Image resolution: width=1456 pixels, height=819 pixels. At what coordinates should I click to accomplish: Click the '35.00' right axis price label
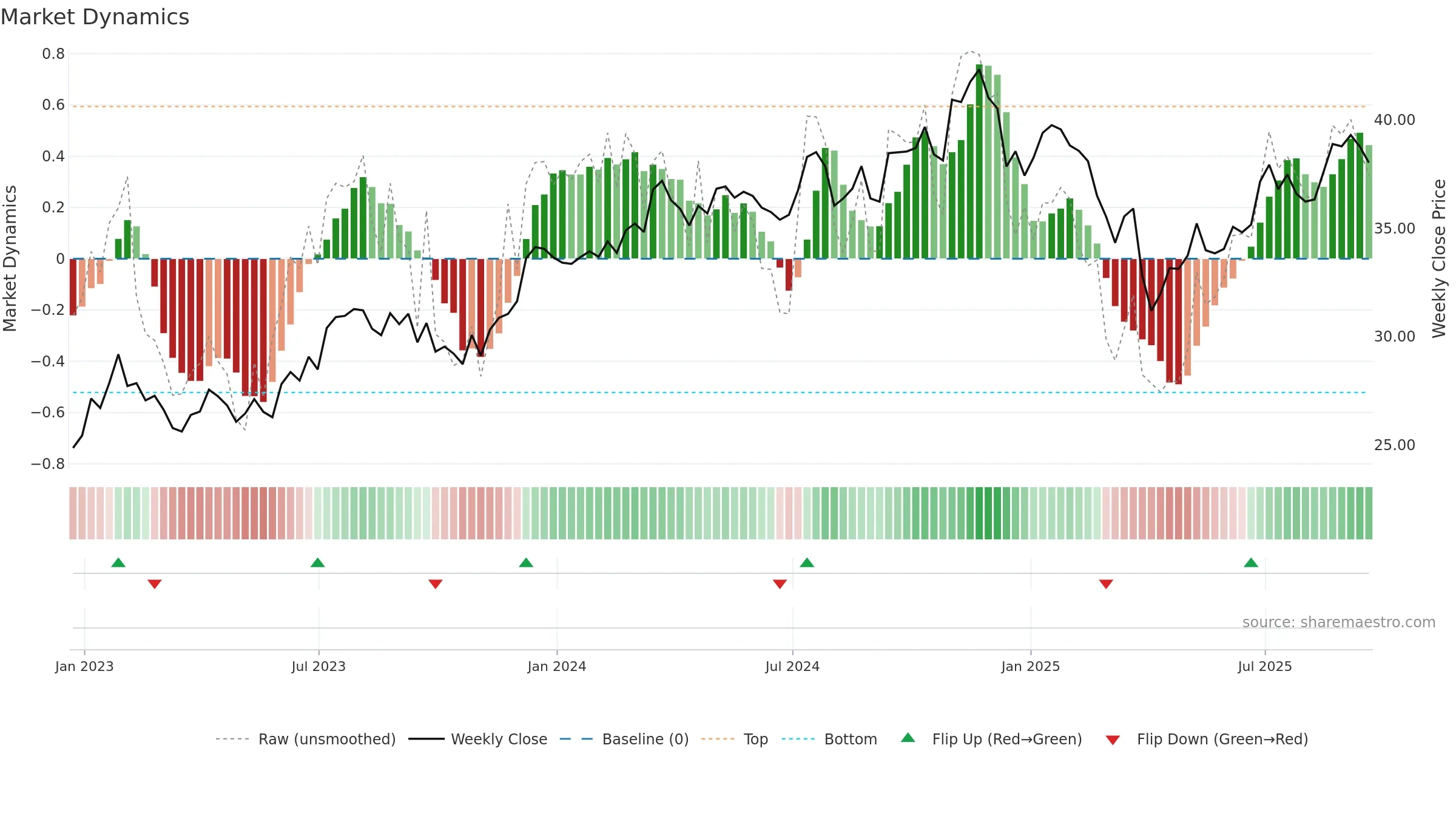pos(1395,229)
